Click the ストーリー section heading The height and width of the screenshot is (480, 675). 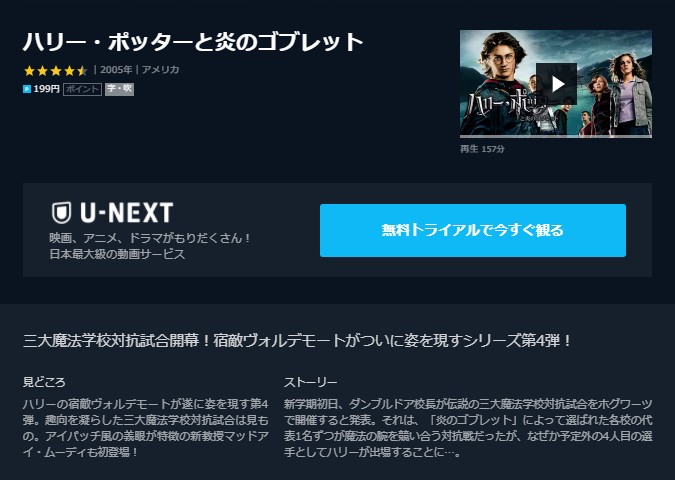[x=310, y=382]
